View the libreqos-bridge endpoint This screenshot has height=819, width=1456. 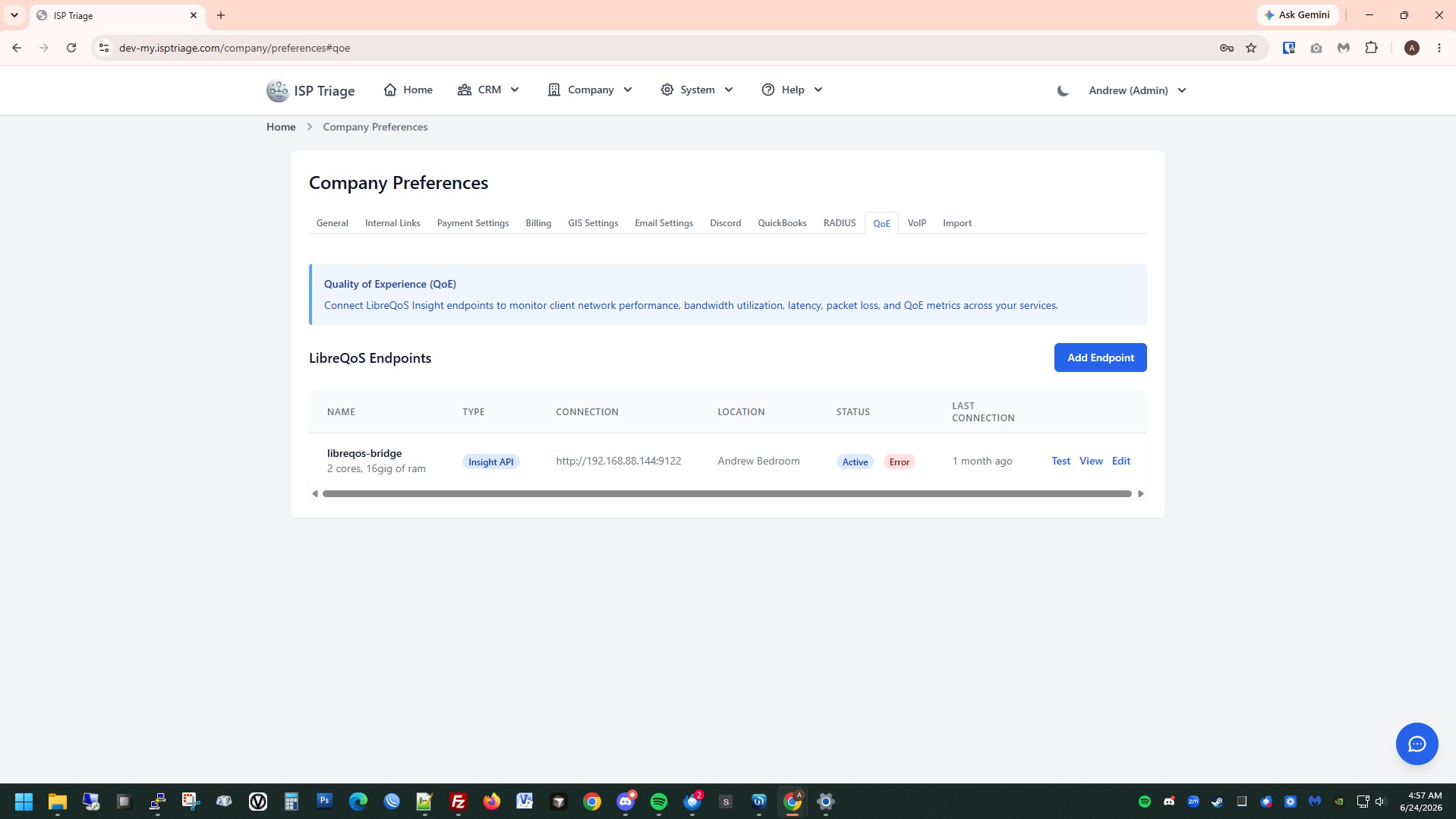tap(1091, 461)
